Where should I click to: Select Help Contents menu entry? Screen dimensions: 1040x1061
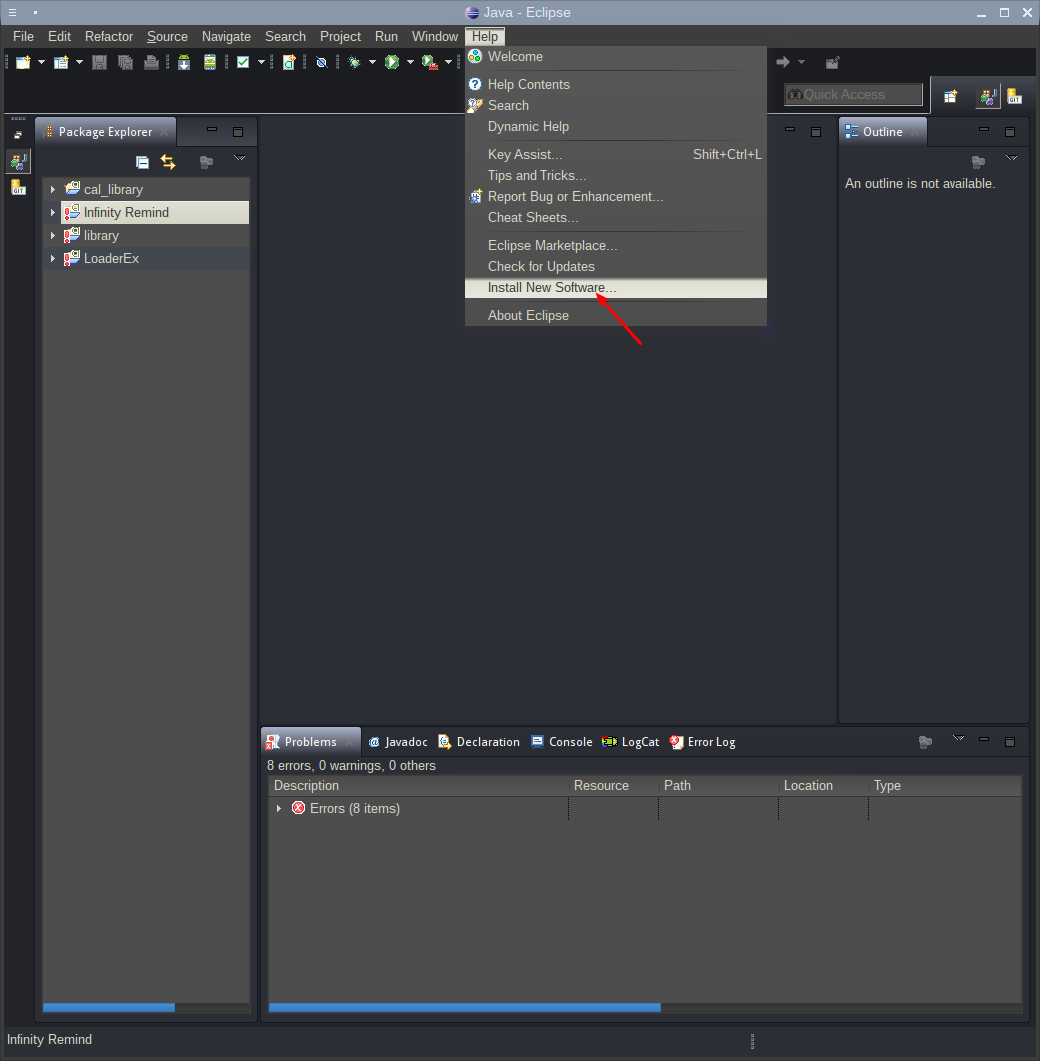616,85
